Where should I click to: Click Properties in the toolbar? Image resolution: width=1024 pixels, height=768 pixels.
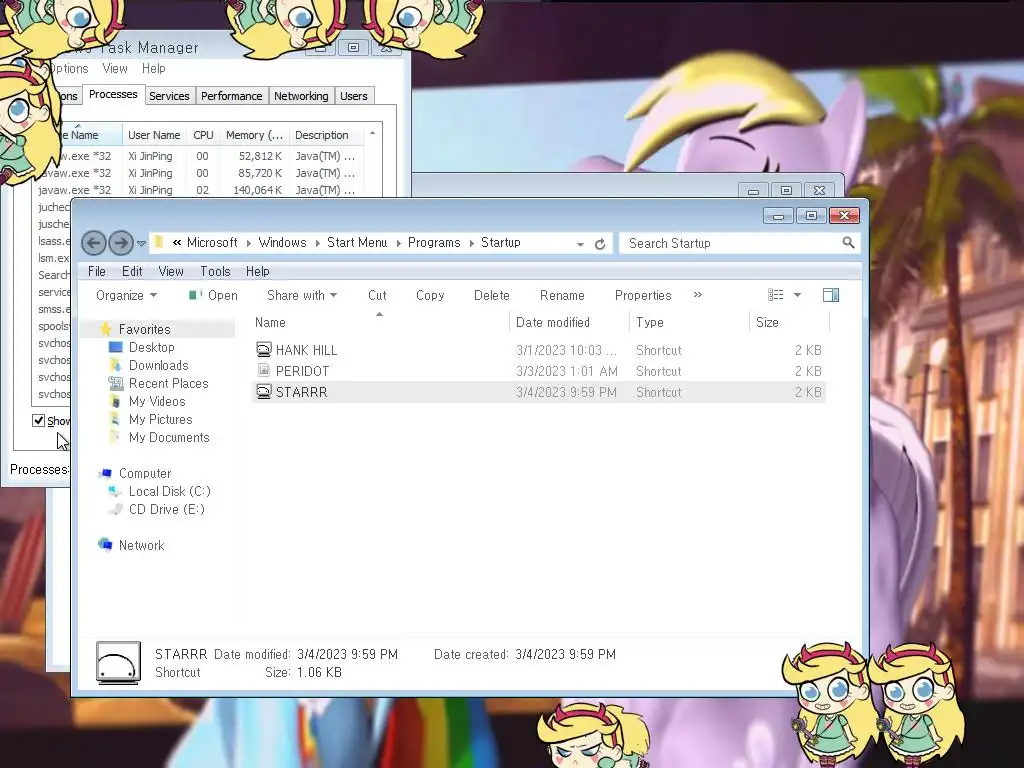(x=643, y=295)
